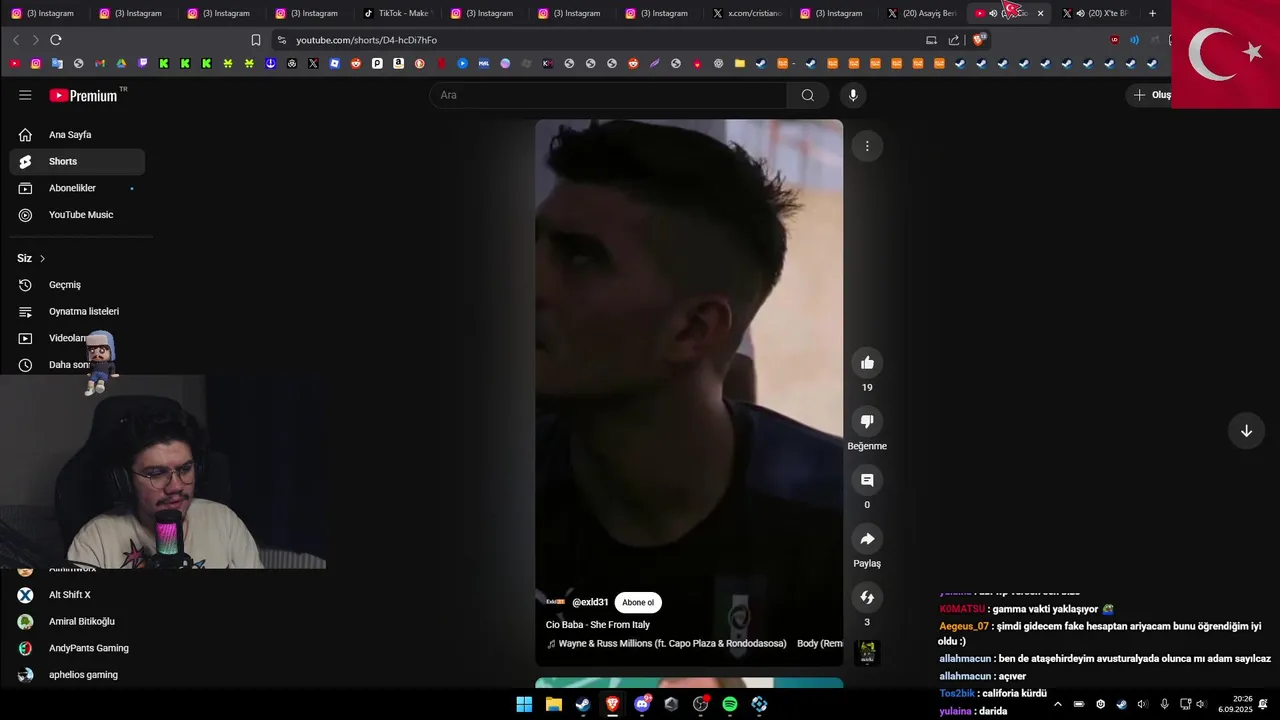Expand the Siz section chevron
Screen dimensions: 1280x720
[42, 258]
